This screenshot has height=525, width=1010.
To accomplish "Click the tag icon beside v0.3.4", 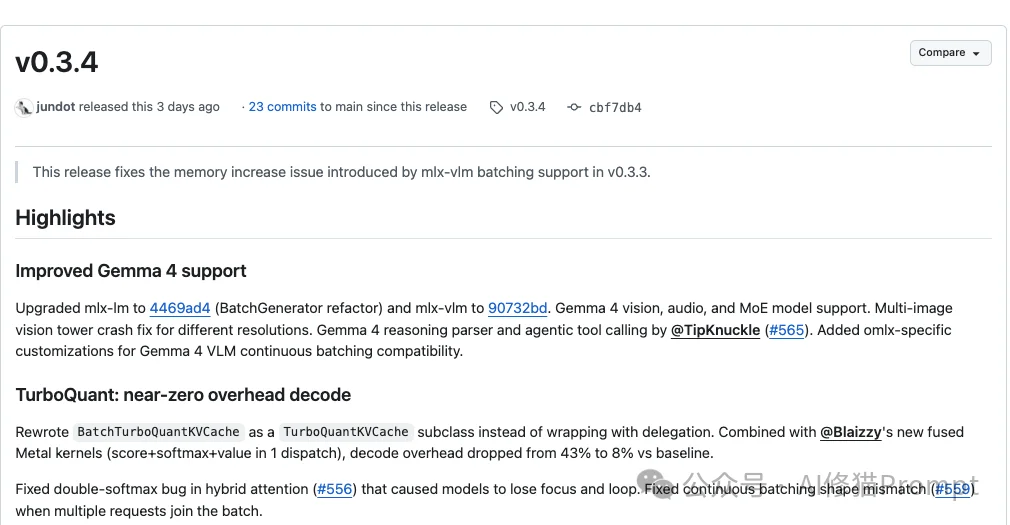I will click(x=496, y=107).
